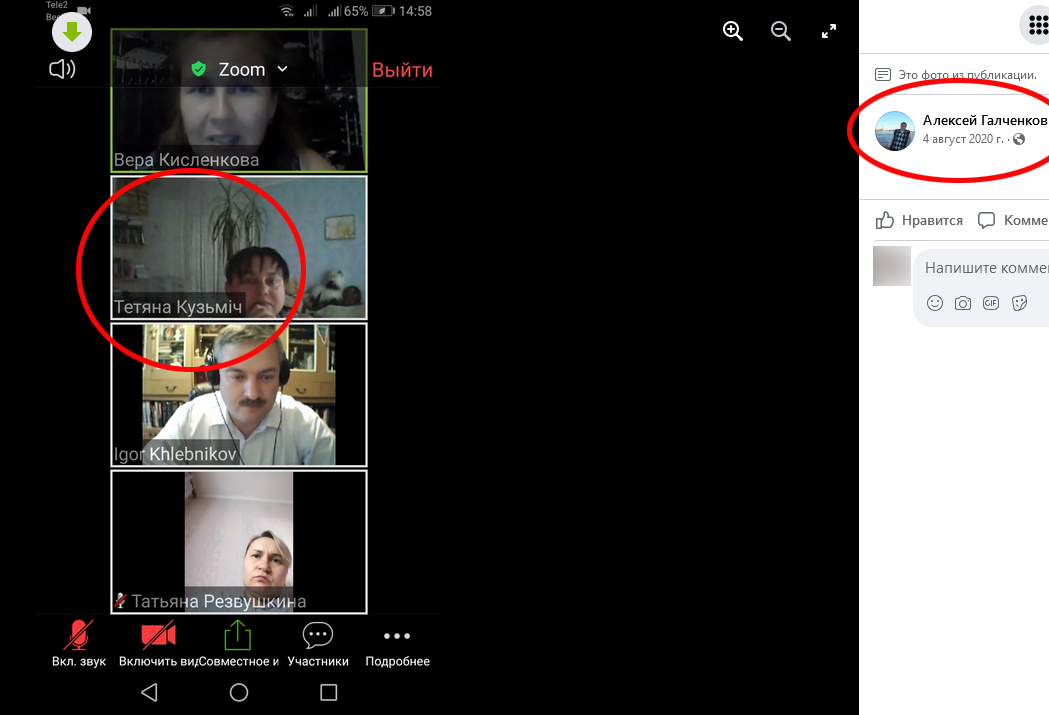Add a GIF to the comment
Image resolution: width=1049 pixels, height=715 pixels.
pyautogui.click(x=991, y=303)
